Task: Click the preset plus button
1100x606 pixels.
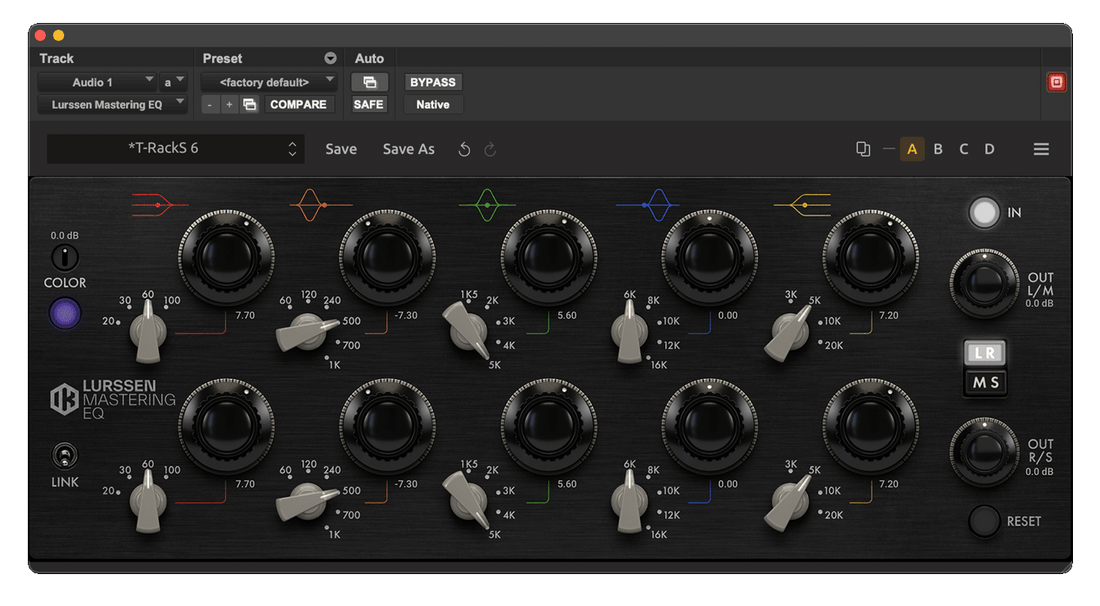Action: [x=229, y=105]
